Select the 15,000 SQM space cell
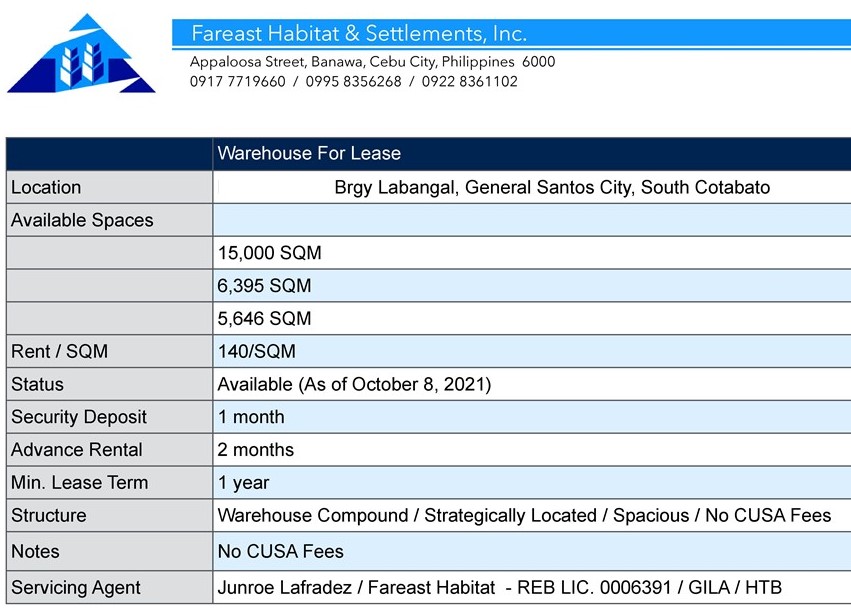Image resolution: width=851 pixels, height=613 pixels. point(269,253)
